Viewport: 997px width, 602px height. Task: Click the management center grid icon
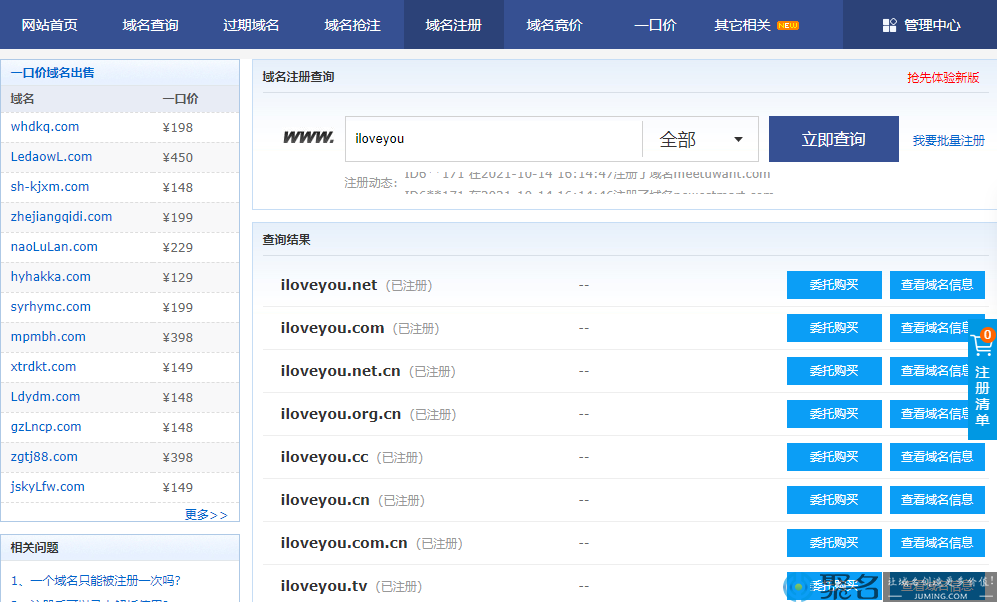[x=890, y=25]
